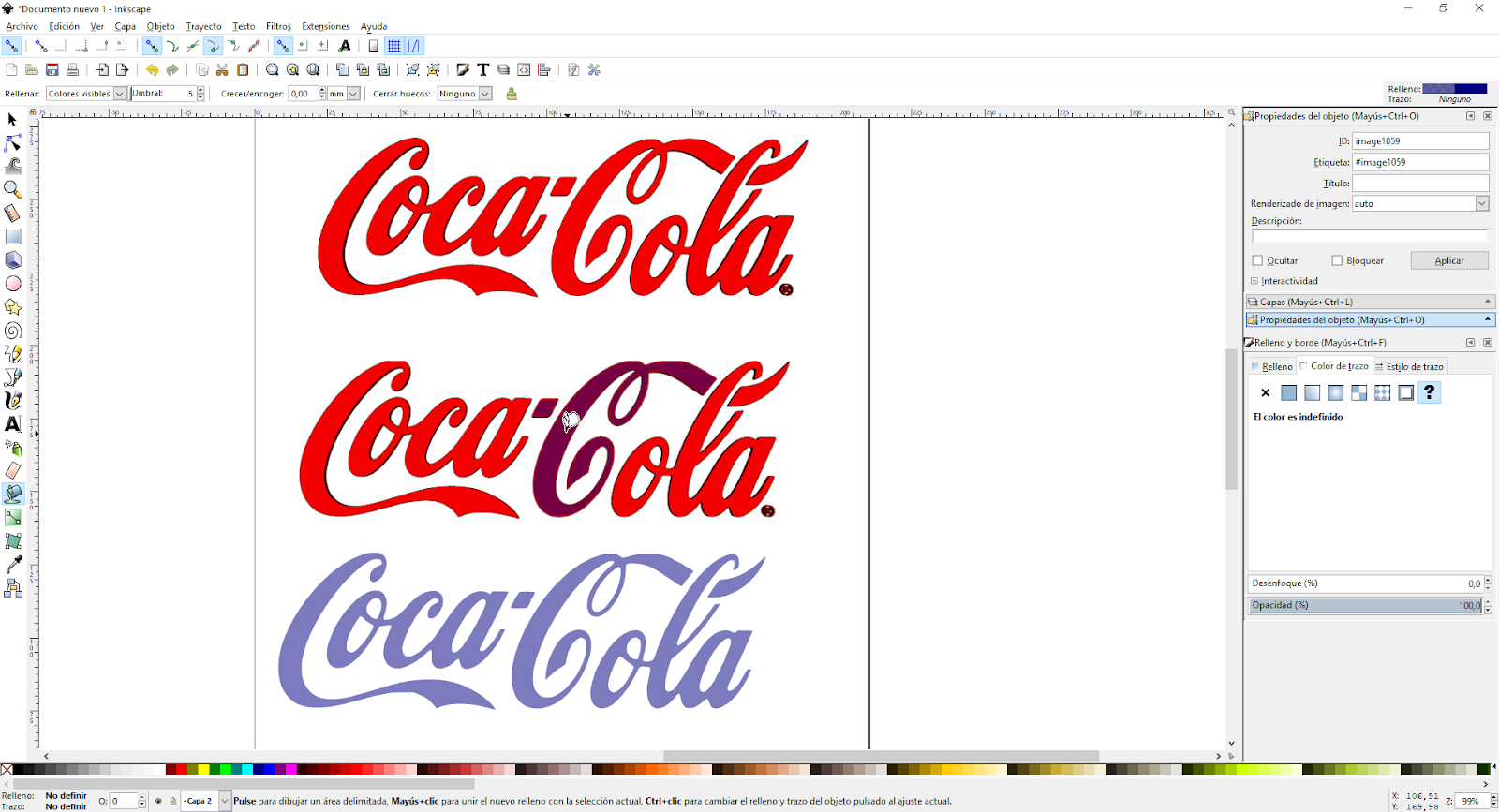Select the Gradient tool

pos(13,518)
